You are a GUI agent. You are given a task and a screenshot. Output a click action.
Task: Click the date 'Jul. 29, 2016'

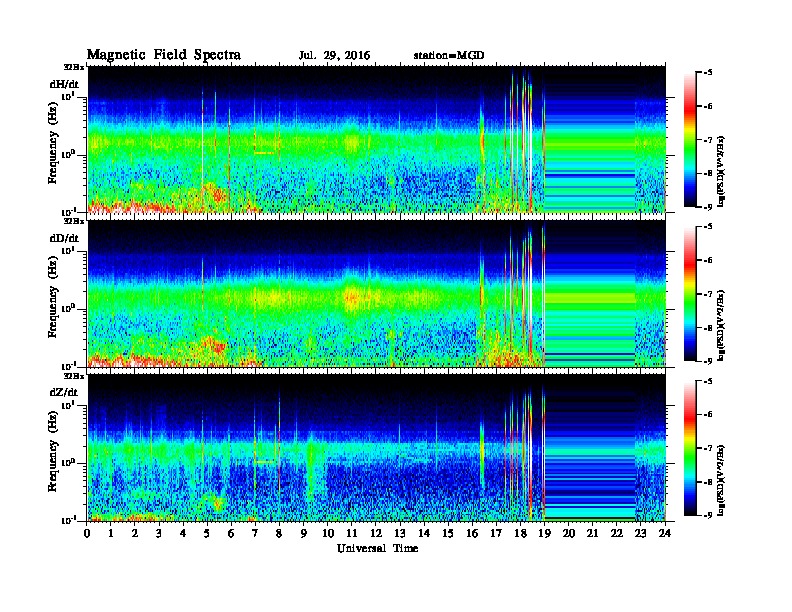[x=334, y=56]
